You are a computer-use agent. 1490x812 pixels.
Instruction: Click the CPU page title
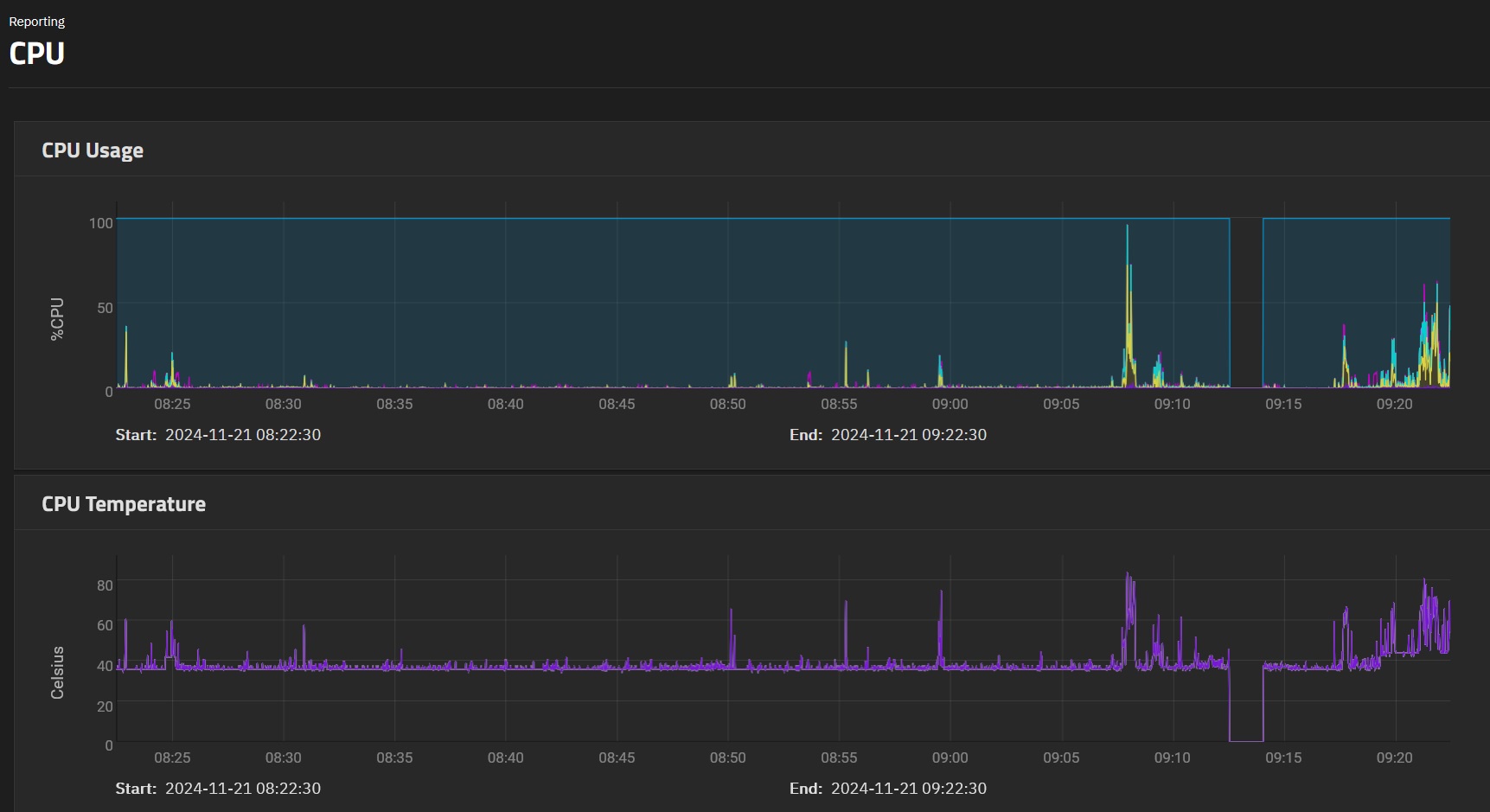coord(36,54)
